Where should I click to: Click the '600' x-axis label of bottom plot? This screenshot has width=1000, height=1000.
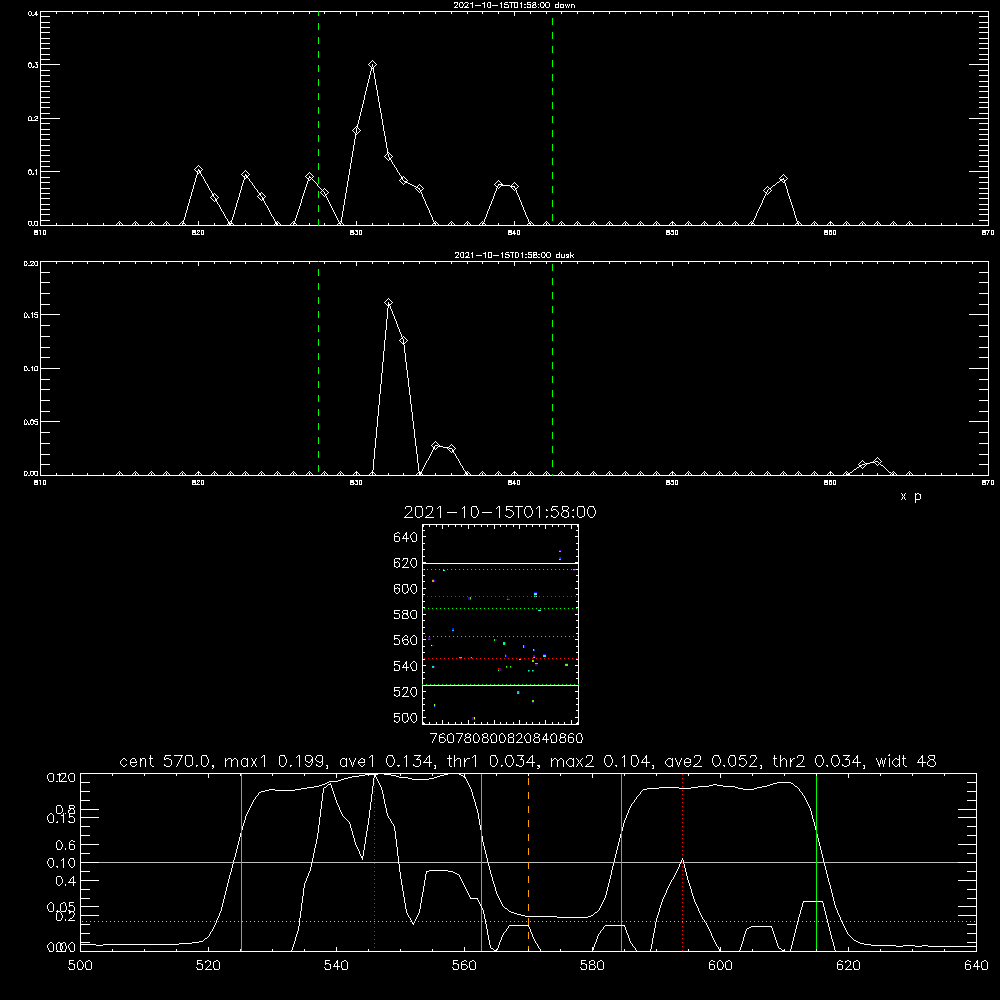click(x=720, y=966)
